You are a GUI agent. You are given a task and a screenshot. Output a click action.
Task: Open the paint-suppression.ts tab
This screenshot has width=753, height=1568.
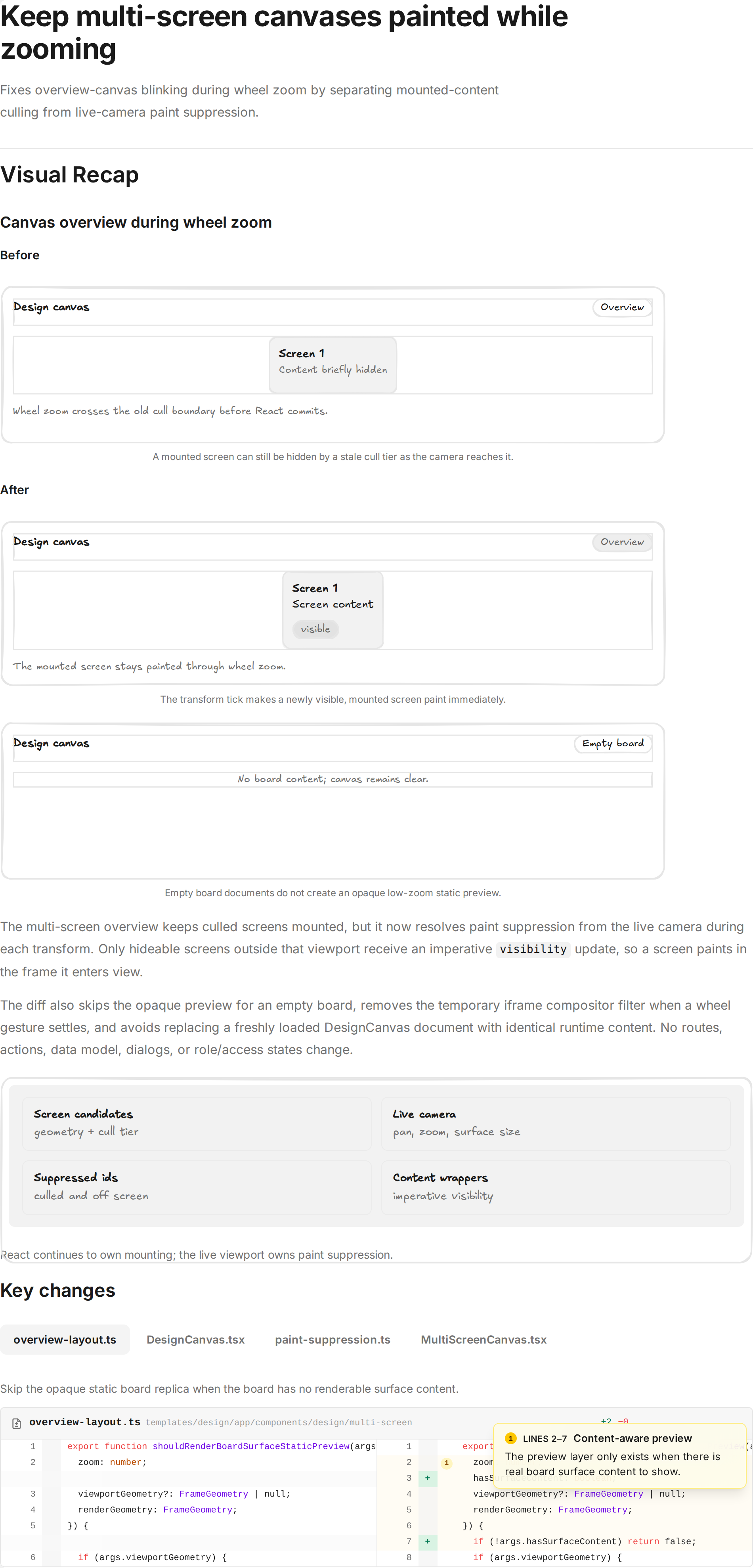point(333,1340)
